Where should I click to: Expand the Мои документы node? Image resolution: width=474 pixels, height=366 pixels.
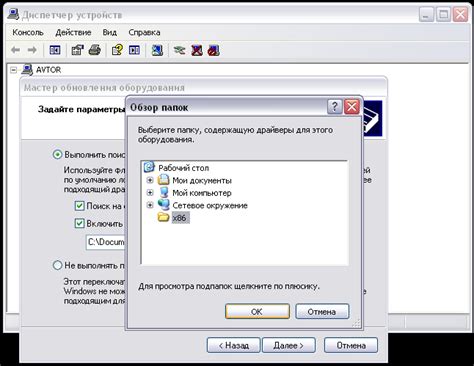click(150, 180)
